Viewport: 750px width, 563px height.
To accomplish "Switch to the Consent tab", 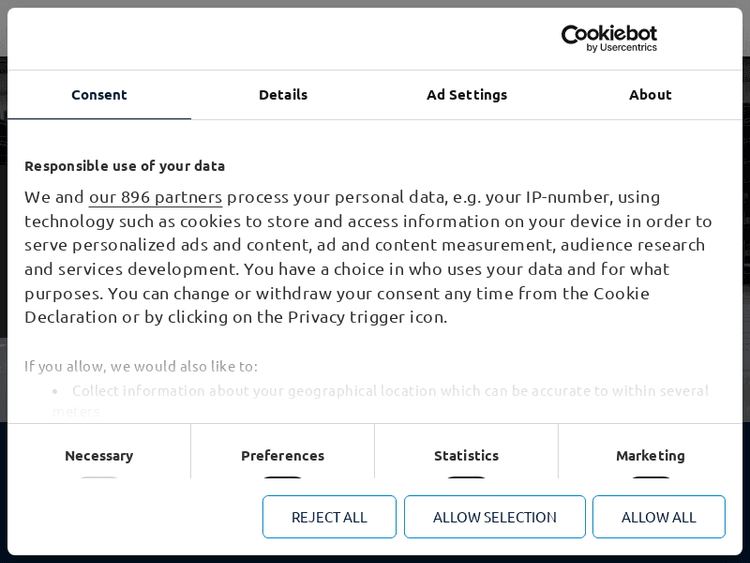I will coord(99,95).
